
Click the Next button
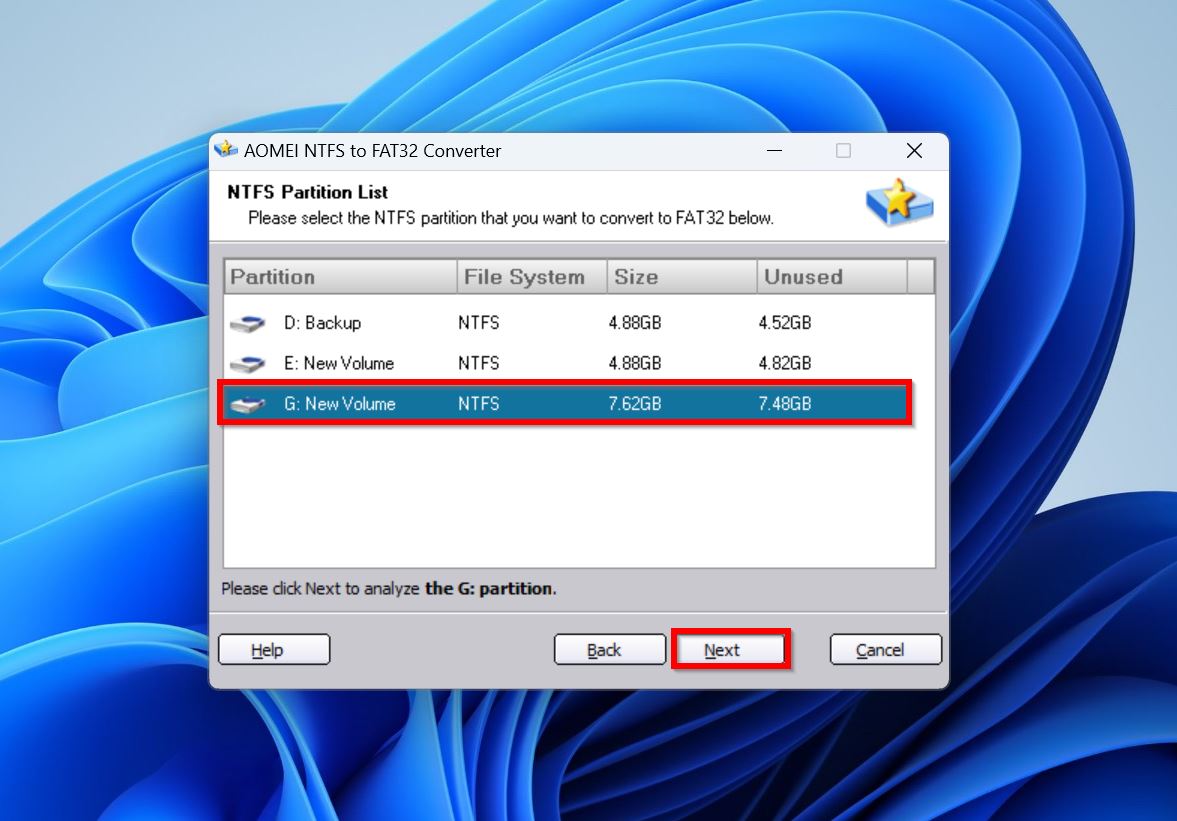pos(730,650)
